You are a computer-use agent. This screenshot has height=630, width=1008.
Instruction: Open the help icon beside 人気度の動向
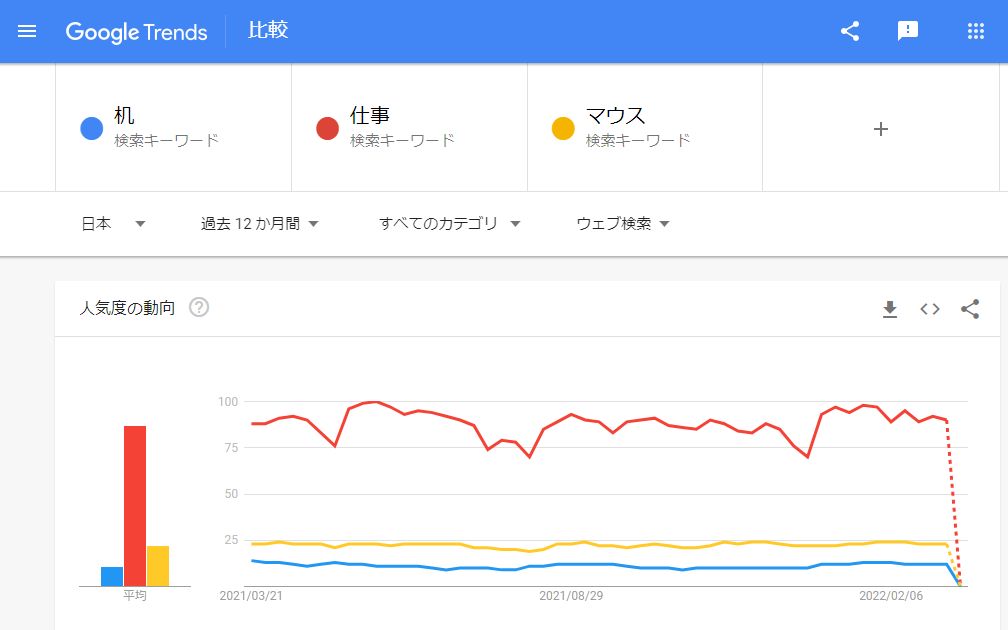point(199,308)
